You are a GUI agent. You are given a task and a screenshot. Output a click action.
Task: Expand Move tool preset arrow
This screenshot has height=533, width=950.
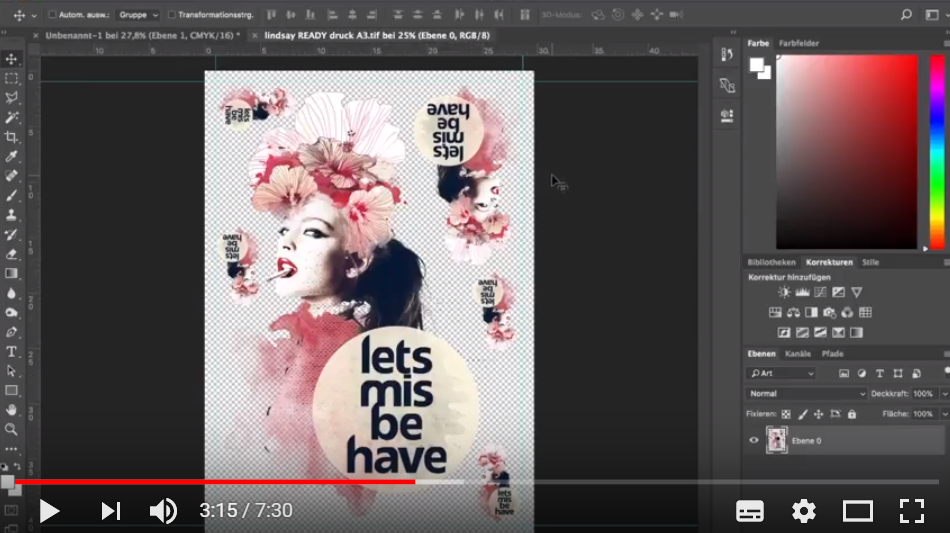coord(34,15)
